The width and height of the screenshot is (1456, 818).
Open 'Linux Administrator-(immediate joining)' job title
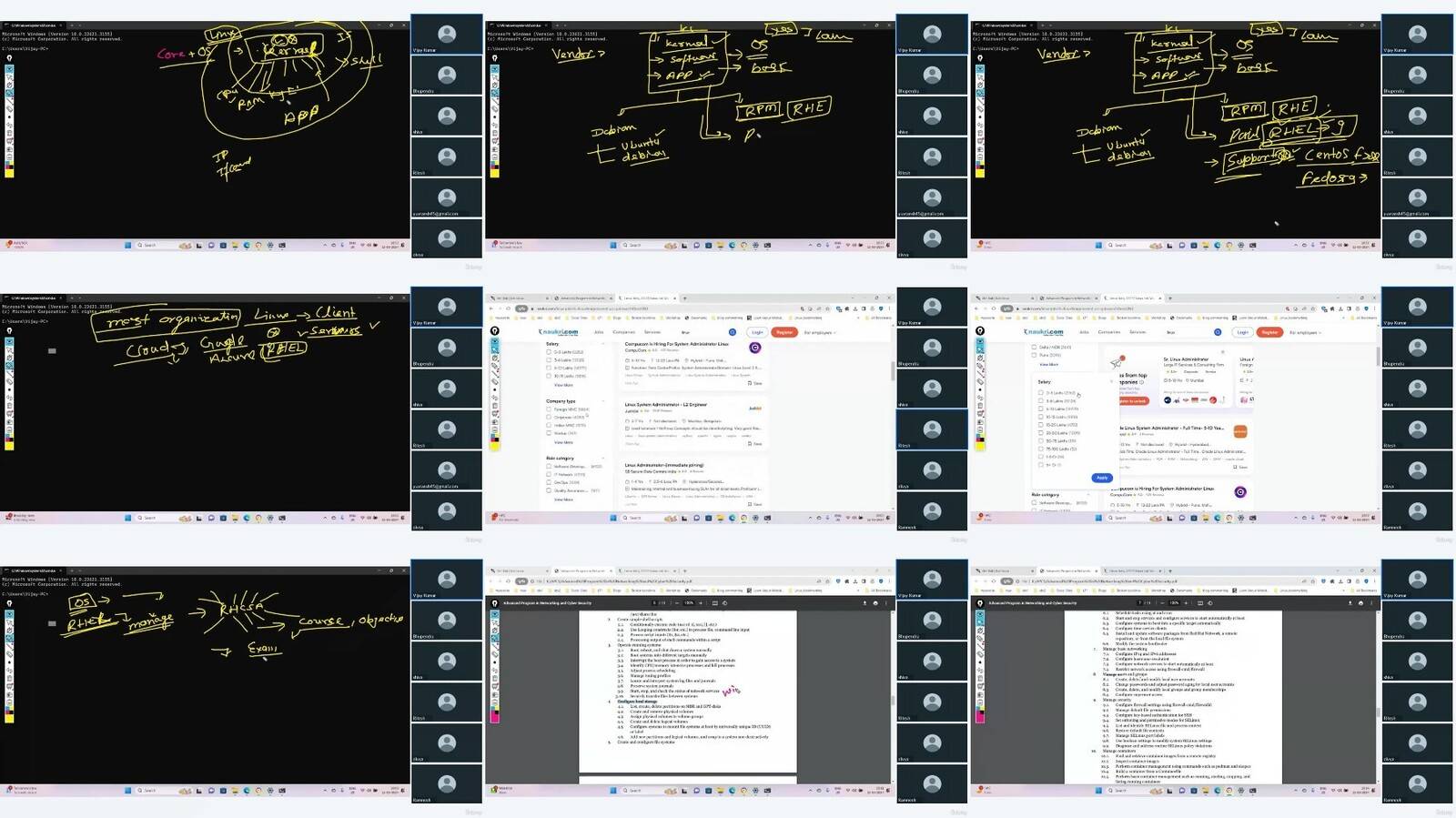click(x=663, y=465)
